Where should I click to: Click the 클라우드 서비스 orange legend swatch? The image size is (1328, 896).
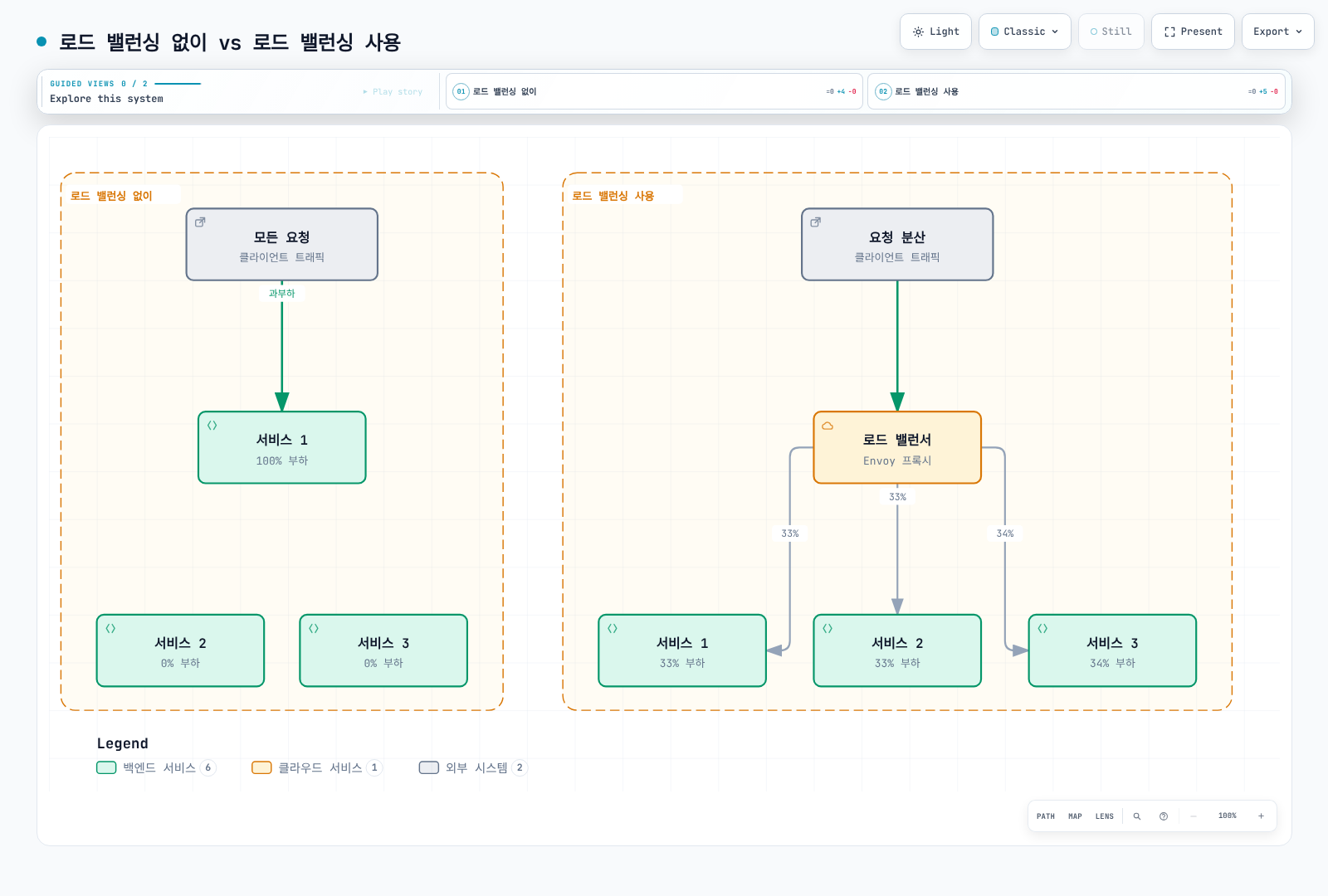261,767
